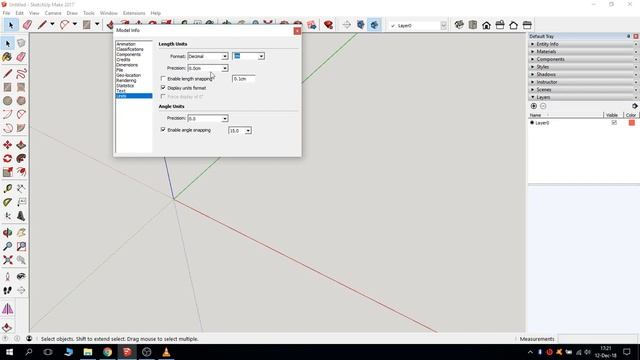Activate the Push/Pull tool
640x360 pixels.
[21, 145]
